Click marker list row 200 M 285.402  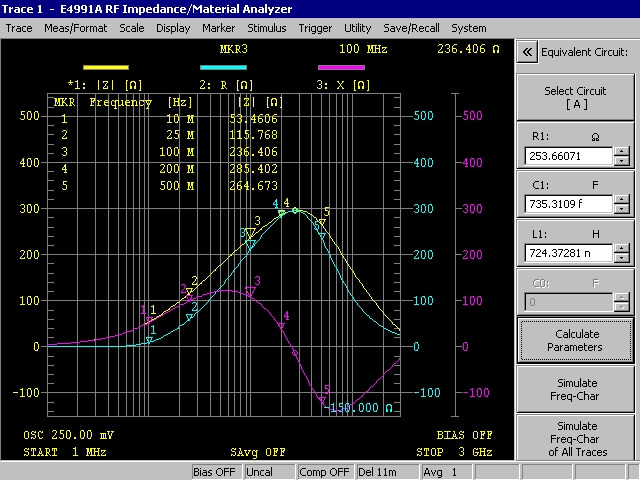pos(169,169)
